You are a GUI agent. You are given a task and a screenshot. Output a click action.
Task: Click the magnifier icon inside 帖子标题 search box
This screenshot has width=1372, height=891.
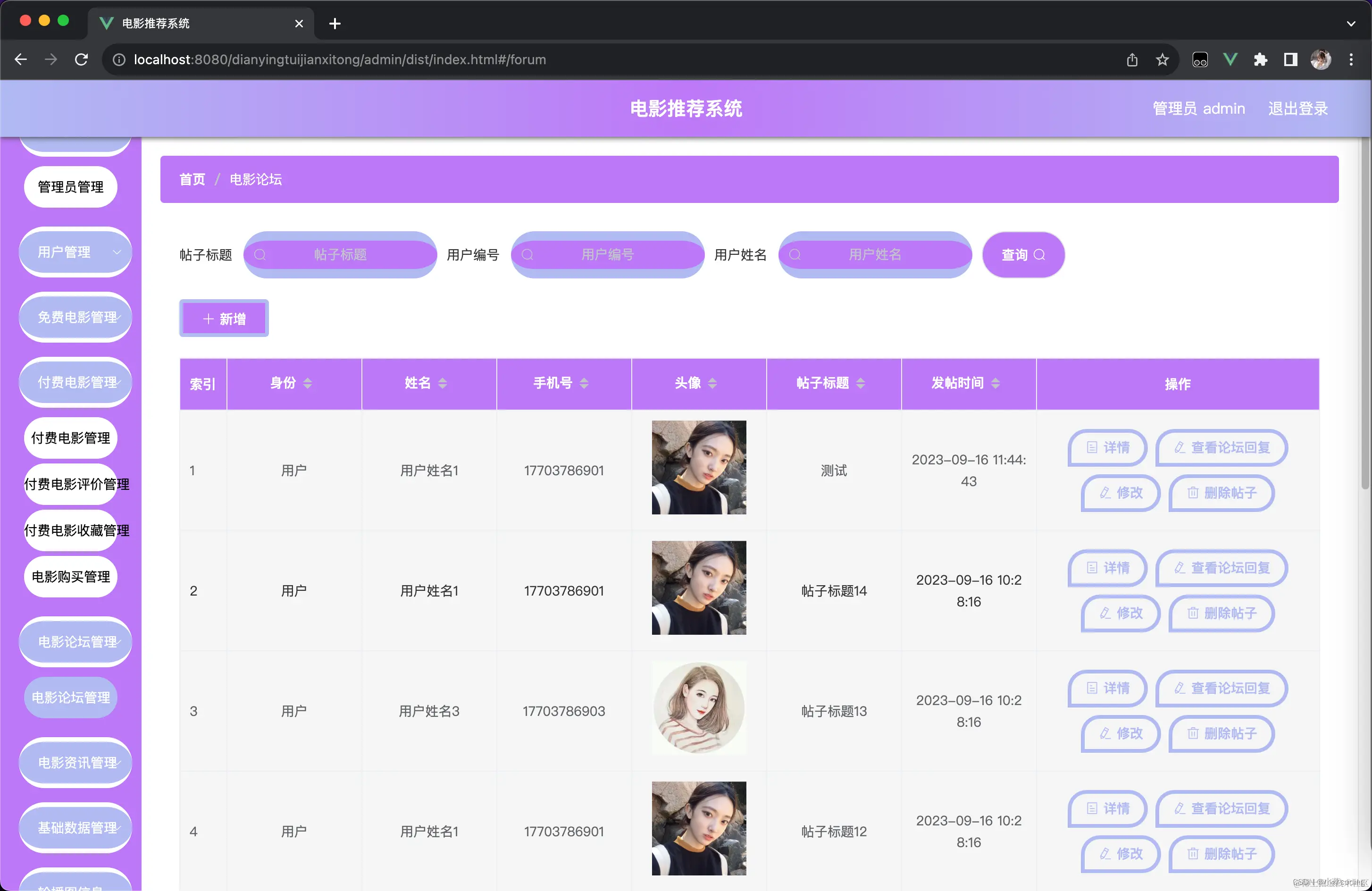(x=260, y=254)
